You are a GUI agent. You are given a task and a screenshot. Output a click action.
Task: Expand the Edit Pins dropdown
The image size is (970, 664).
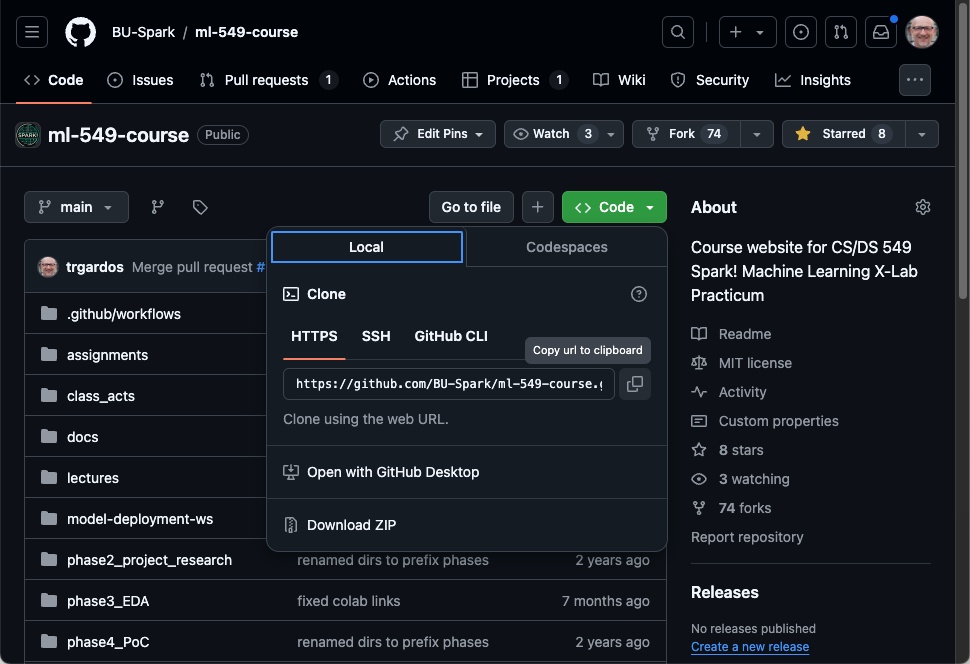438,134
